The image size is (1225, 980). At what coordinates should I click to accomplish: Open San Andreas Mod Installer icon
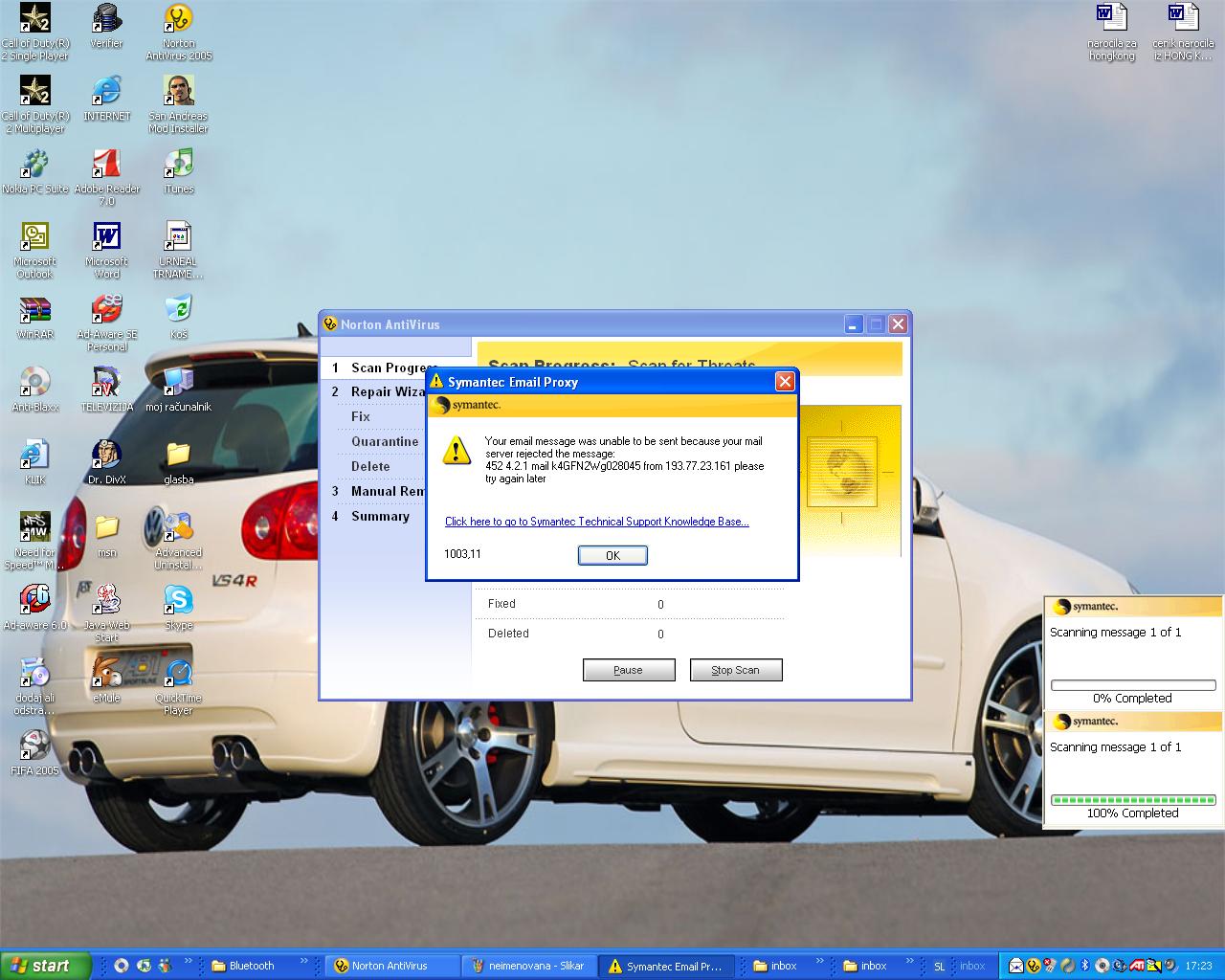click(179, 104)
